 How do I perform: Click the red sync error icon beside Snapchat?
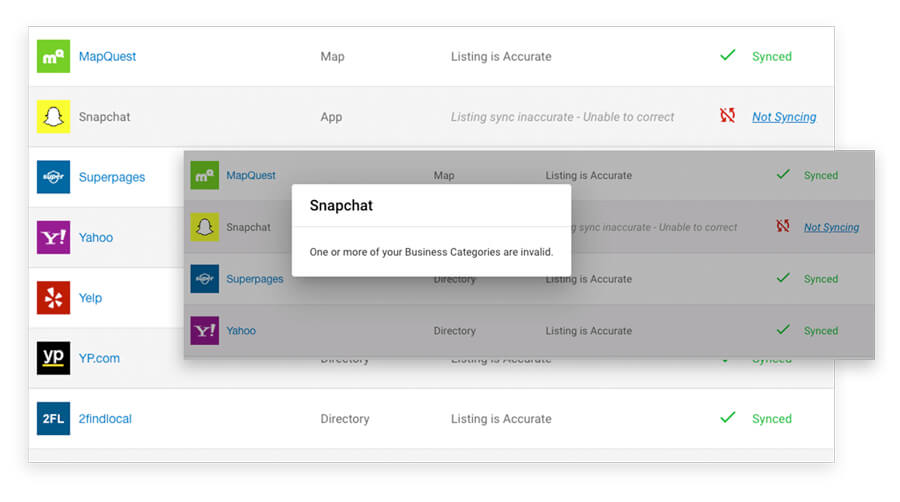point(727,116)
